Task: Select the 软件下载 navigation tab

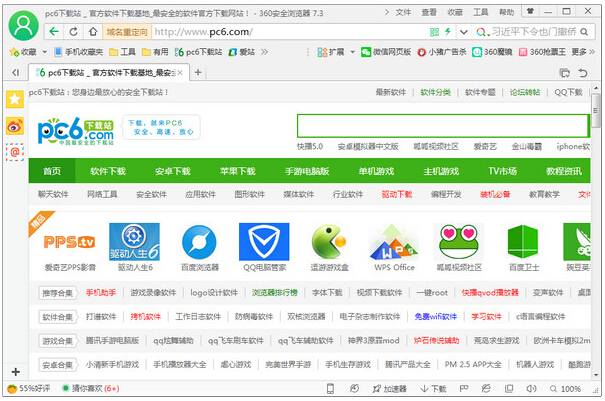Action: pos(108,171)
